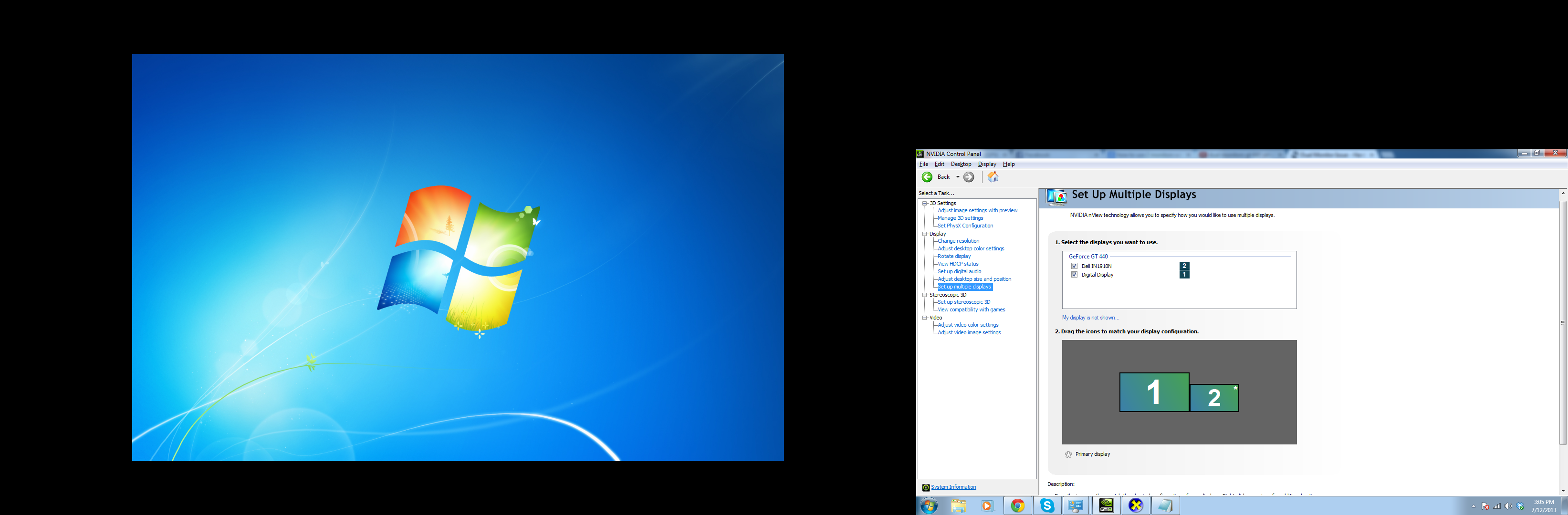The image size is (1568, 515).
Task: Uncheck the Digital Display checkbox
Action: 1074,275
